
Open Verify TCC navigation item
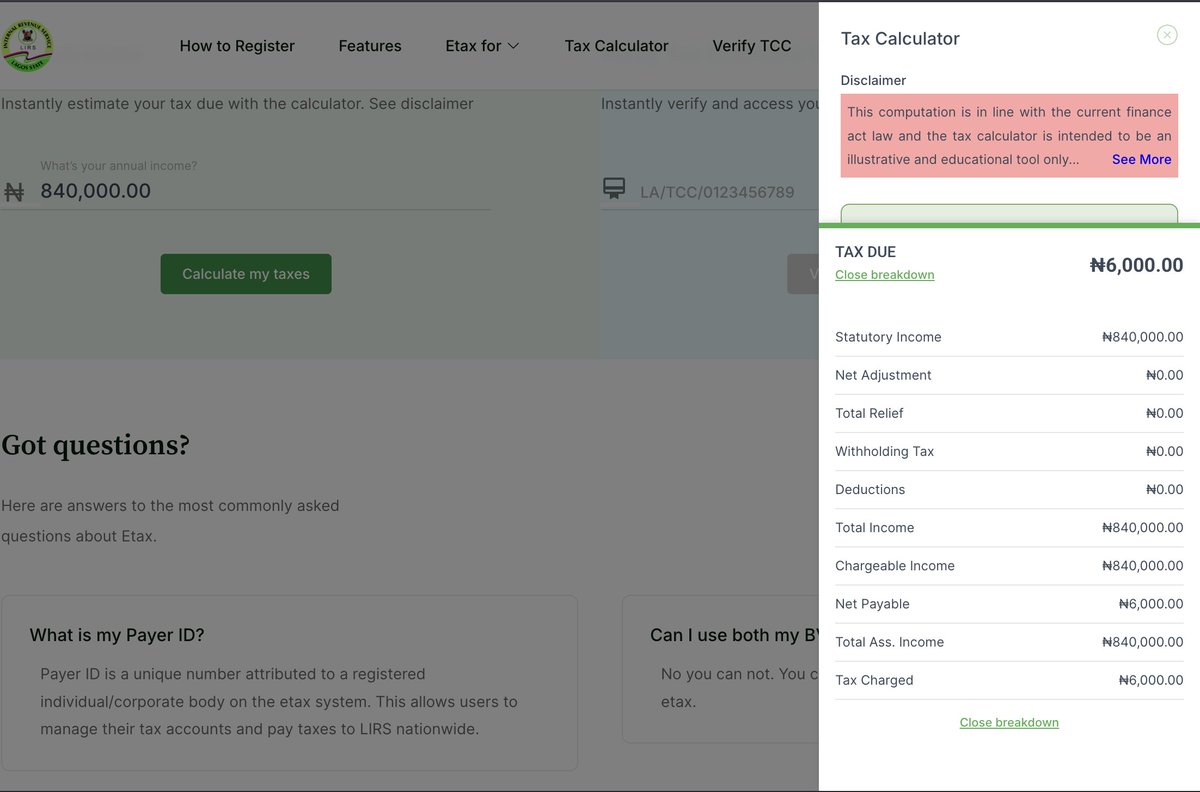pyautogui.click(x=752, y=46)
